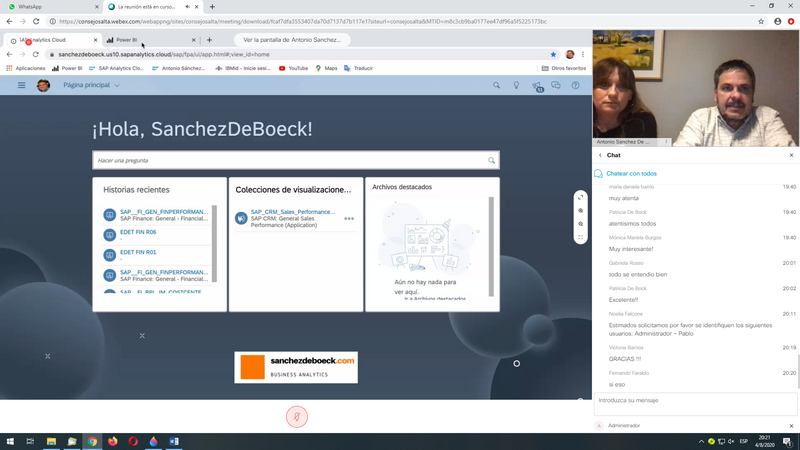Mute audio on the meeting tab speaker icon
Image resolution: width=800 pixels, height=450 pixels.
click(187, 7)
